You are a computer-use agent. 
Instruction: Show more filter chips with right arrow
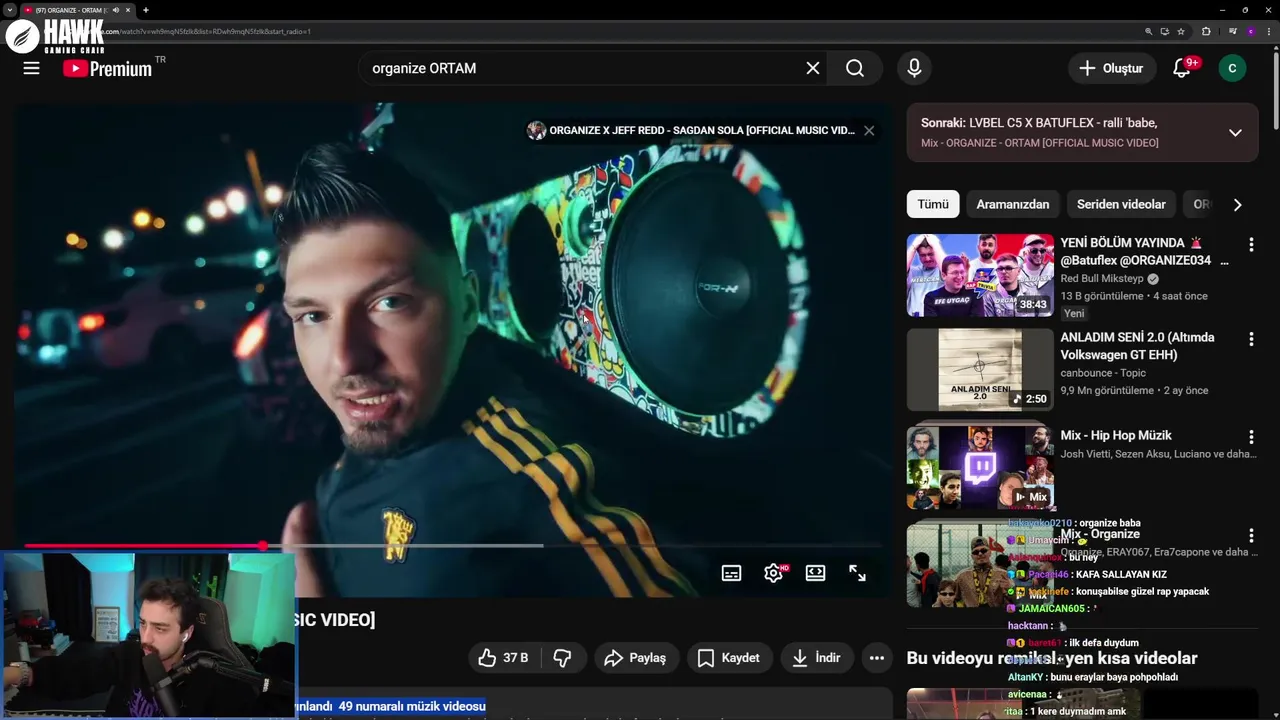coord(1237,204)
